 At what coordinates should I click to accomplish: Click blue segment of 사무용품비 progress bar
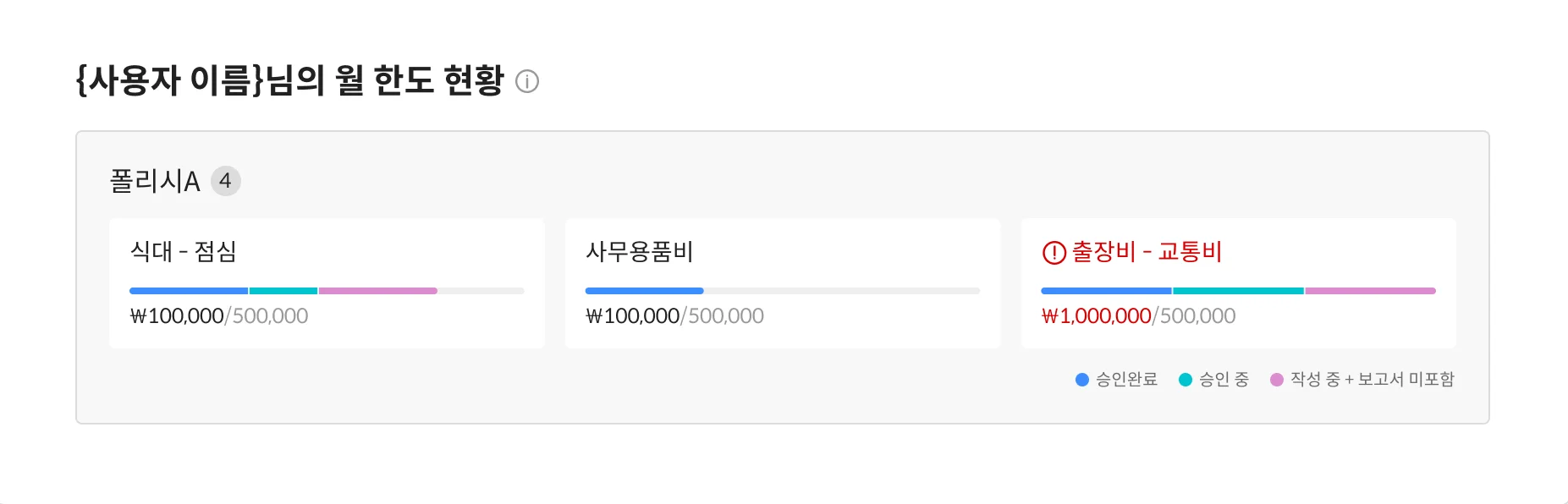click(644, 291)
